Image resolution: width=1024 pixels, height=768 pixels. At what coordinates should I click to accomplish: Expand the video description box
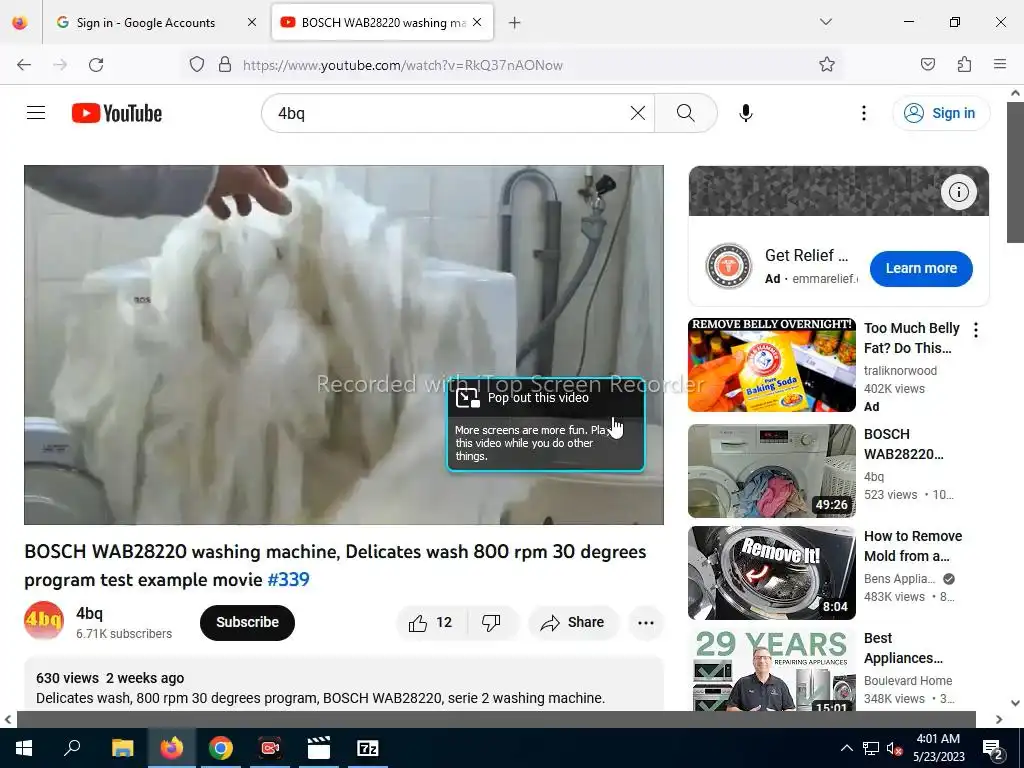tap(344, 684)
